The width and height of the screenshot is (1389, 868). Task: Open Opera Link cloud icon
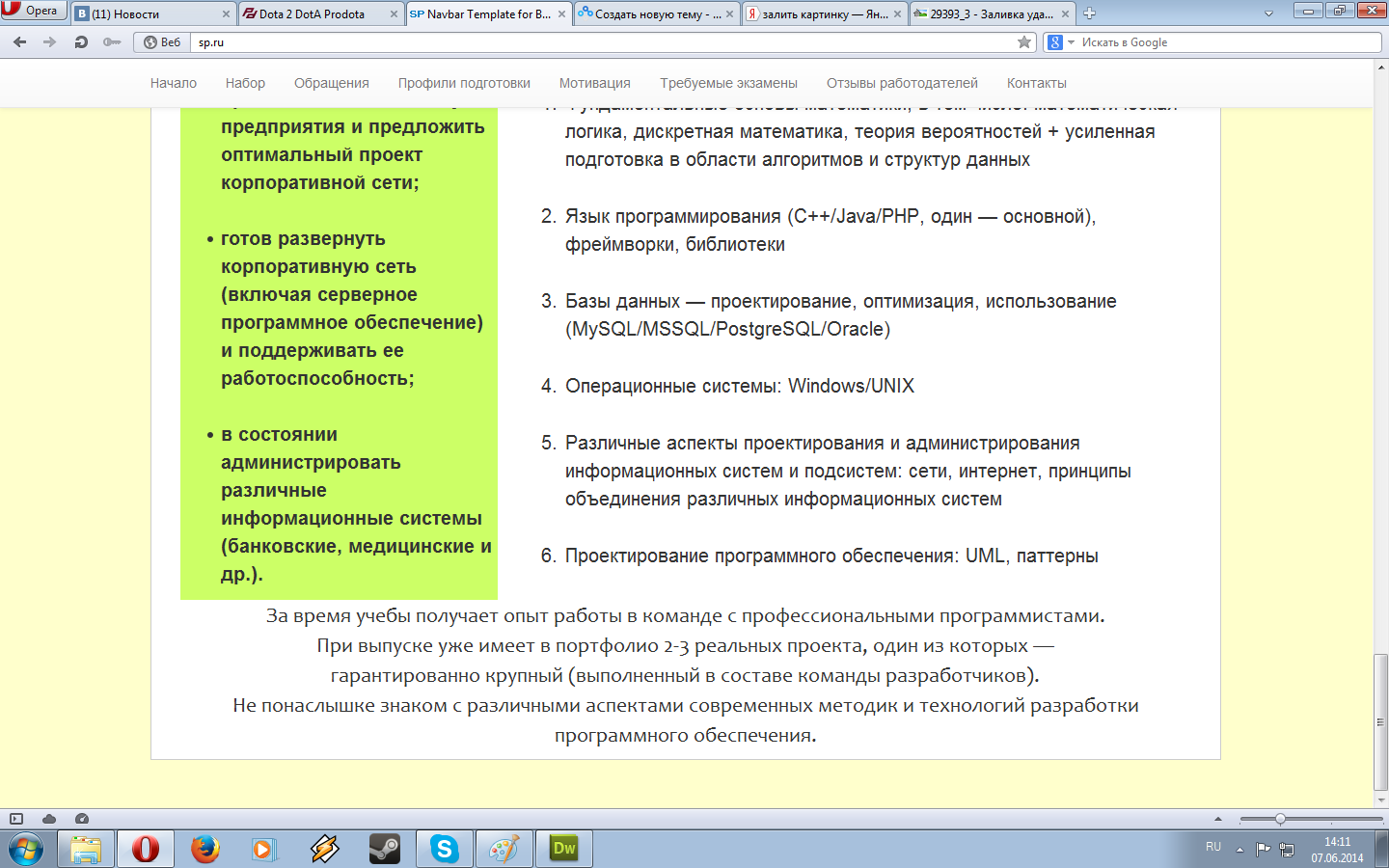49,819
